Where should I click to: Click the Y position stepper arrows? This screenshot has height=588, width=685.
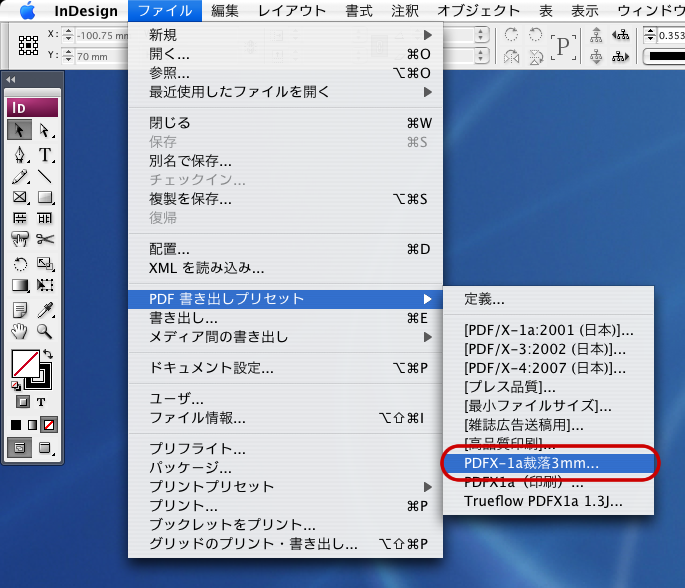(x=68, y=56)
